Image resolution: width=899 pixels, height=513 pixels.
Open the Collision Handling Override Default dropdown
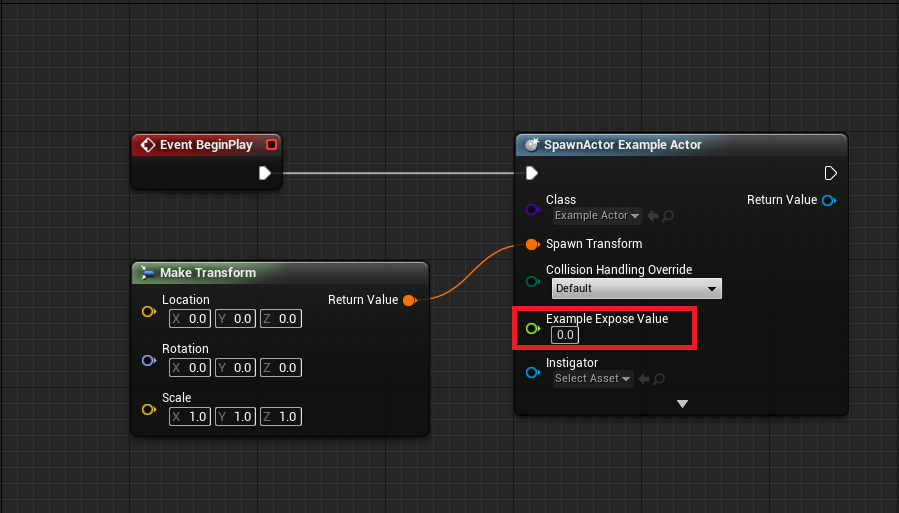(x=636, y=288)
